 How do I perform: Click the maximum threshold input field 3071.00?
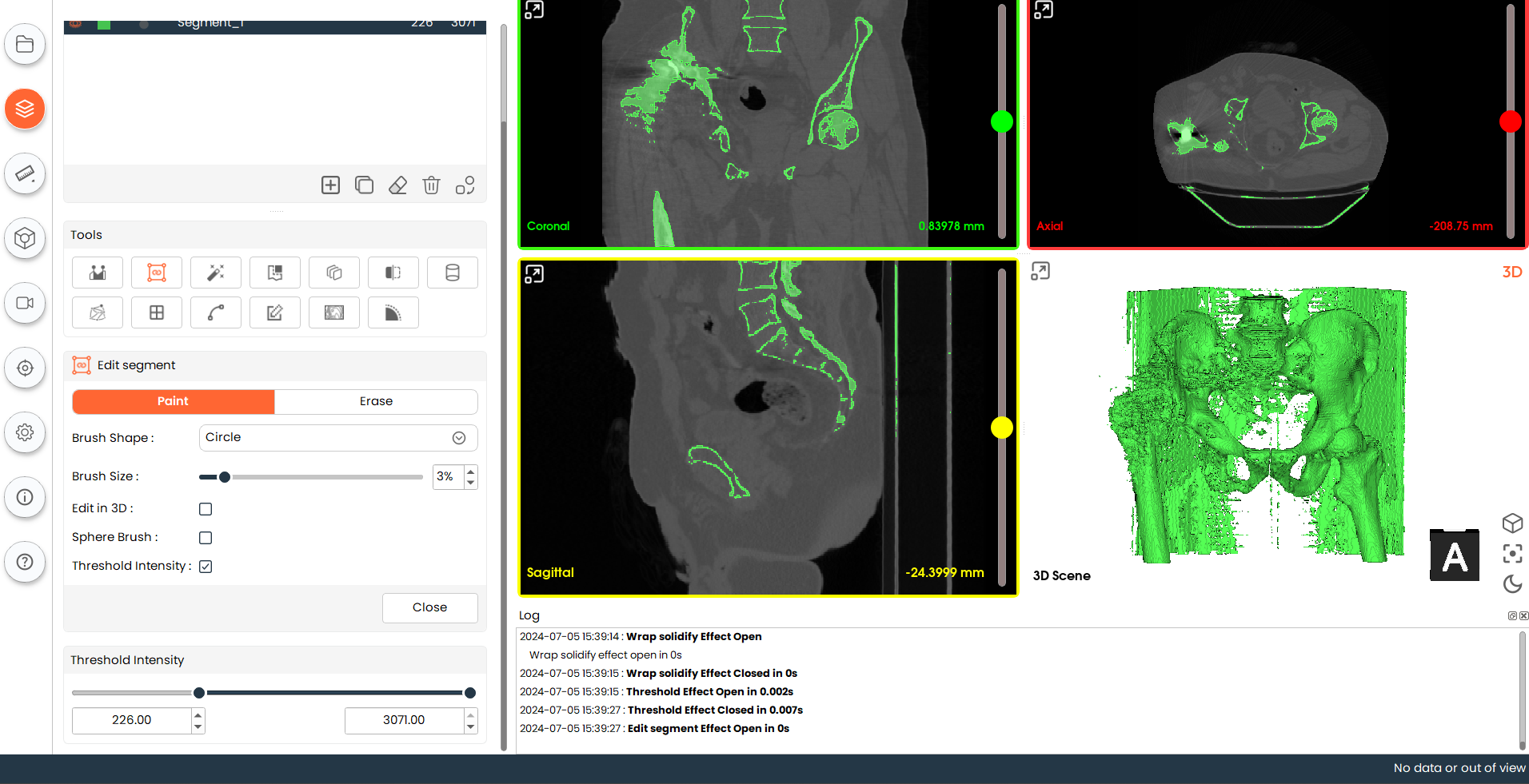point(404,720)
